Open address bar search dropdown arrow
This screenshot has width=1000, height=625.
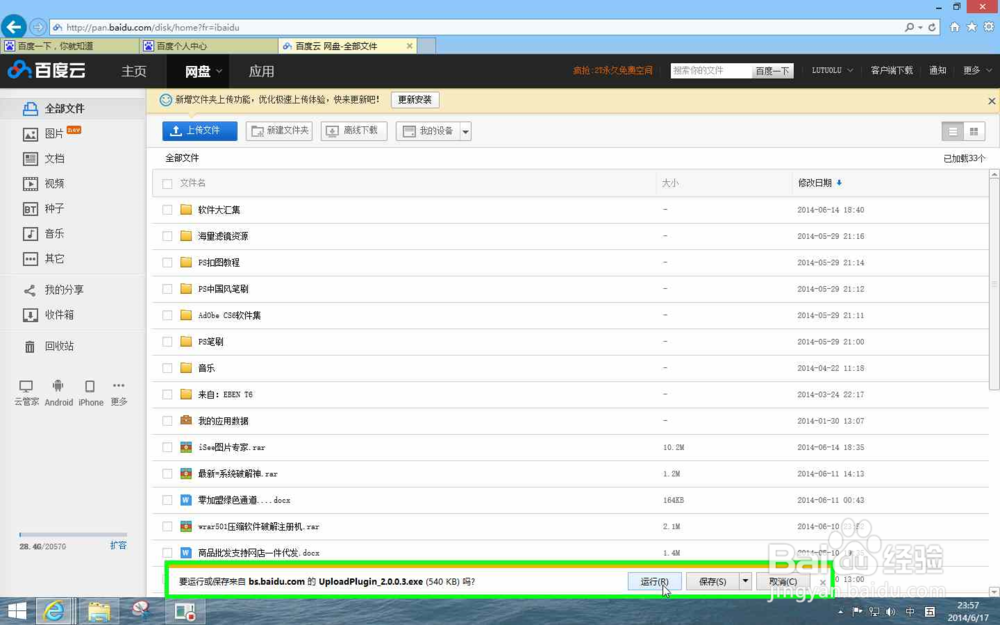coord(920,27)
